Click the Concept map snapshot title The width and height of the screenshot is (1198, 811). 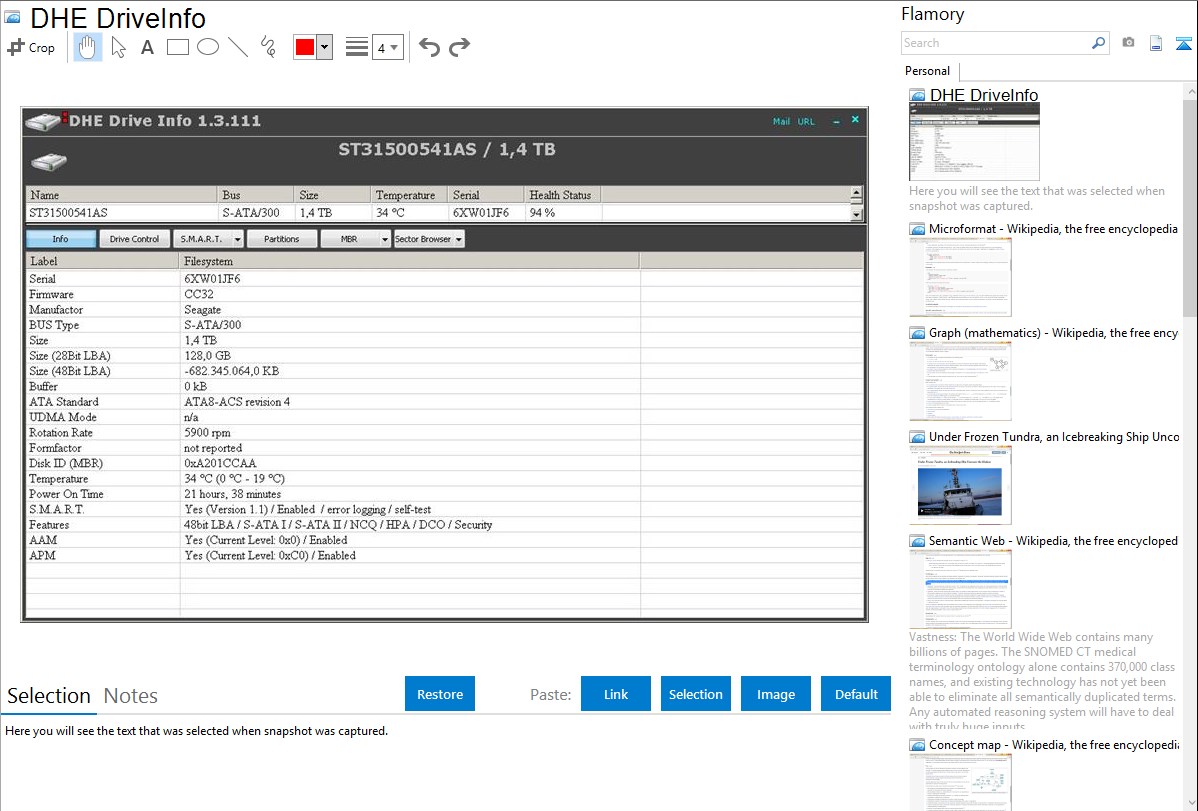[1054, 745]
